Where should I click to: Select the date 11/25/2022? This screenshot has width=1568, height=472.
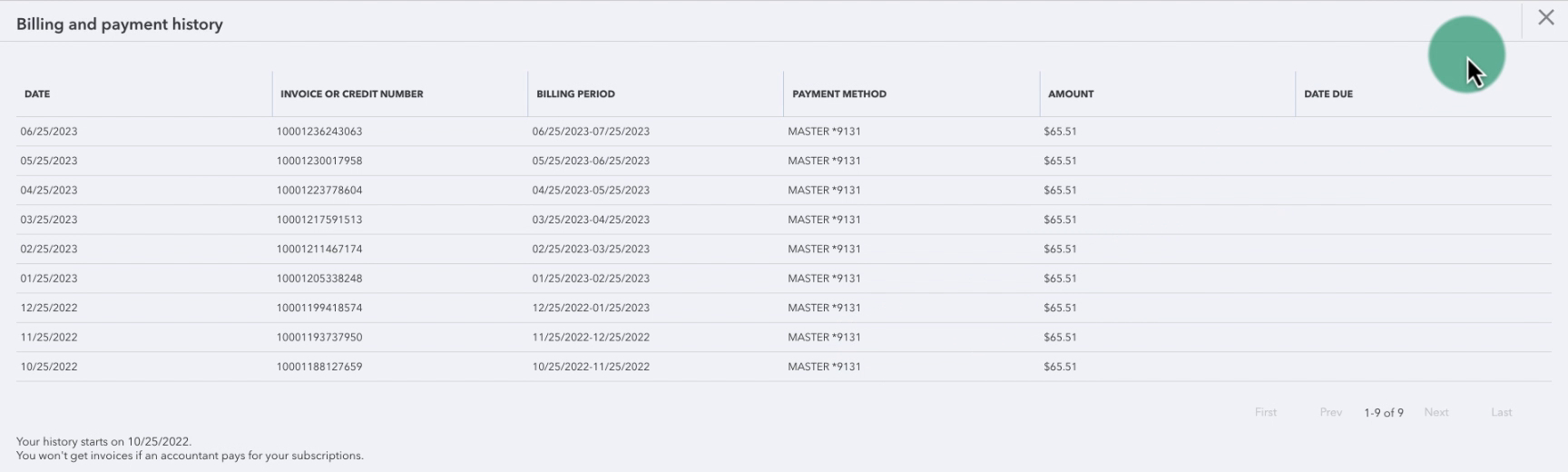[x=49, y=337]
